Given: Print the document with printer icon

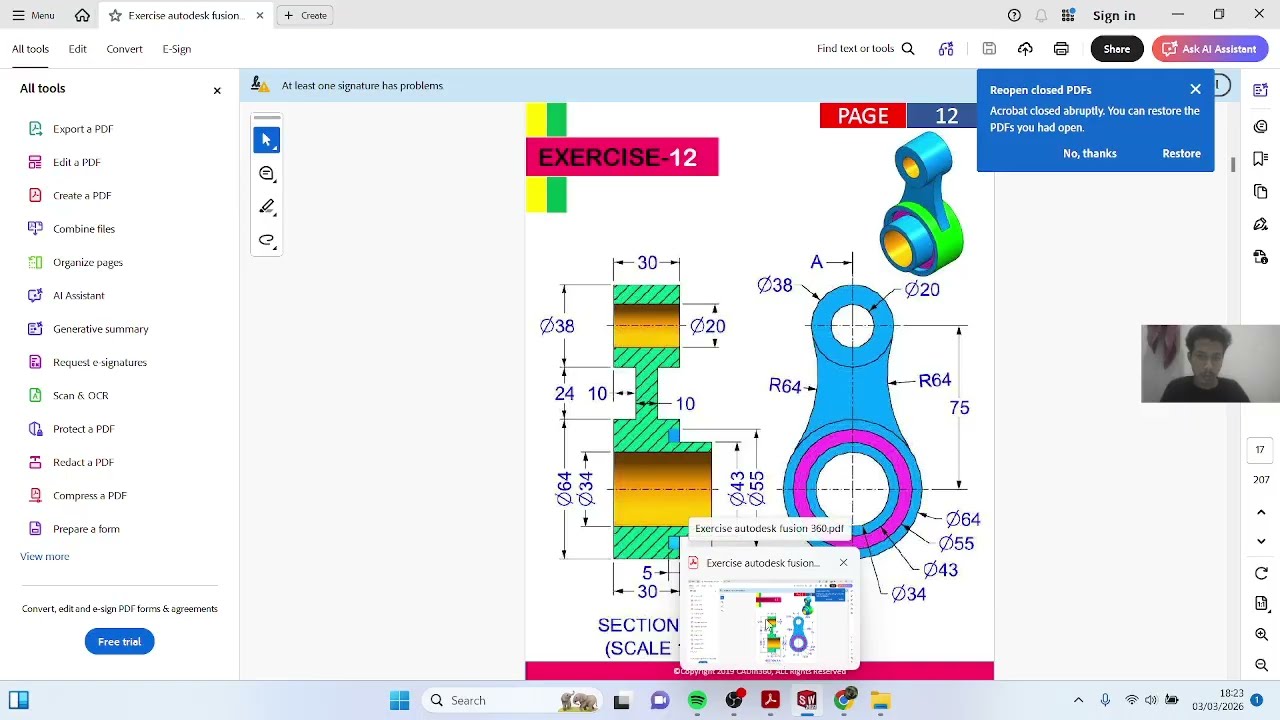Looking at the screenshot, I should point(1061,49).
